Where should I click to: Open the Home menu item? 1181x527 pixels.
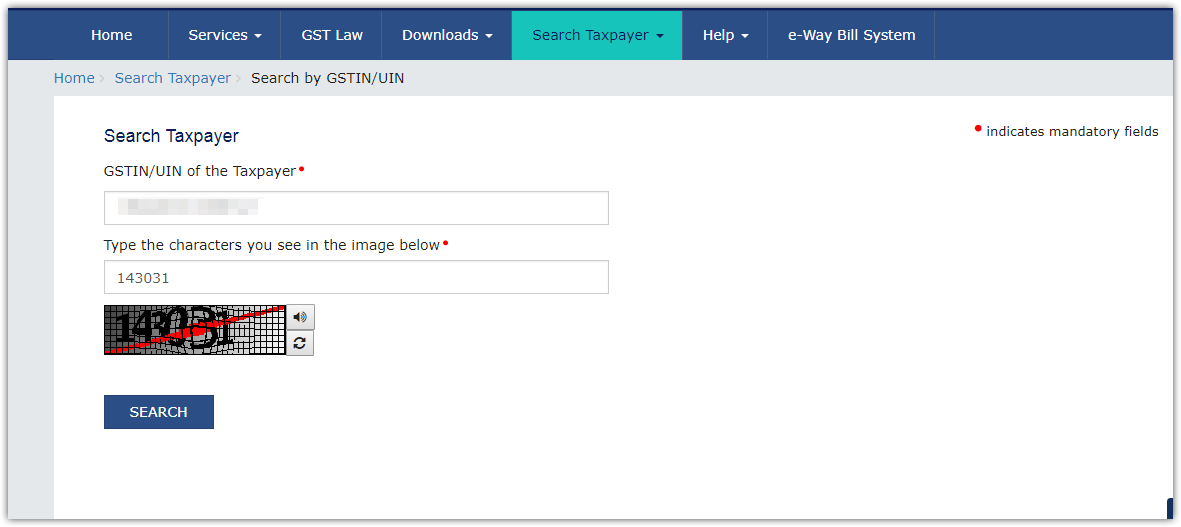111,35
